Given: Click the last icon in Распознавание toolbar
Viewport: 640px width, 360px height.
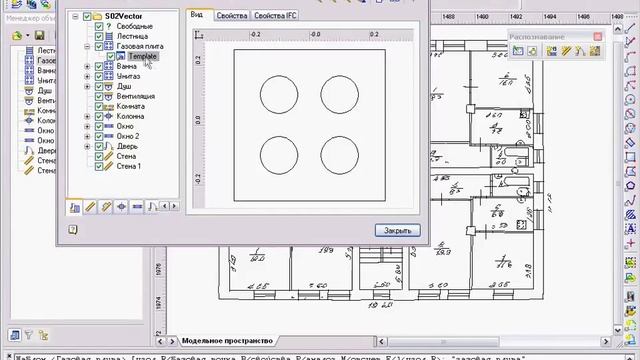Looking at the screenshot, I should pyautogui.click(x=595, y=51).
